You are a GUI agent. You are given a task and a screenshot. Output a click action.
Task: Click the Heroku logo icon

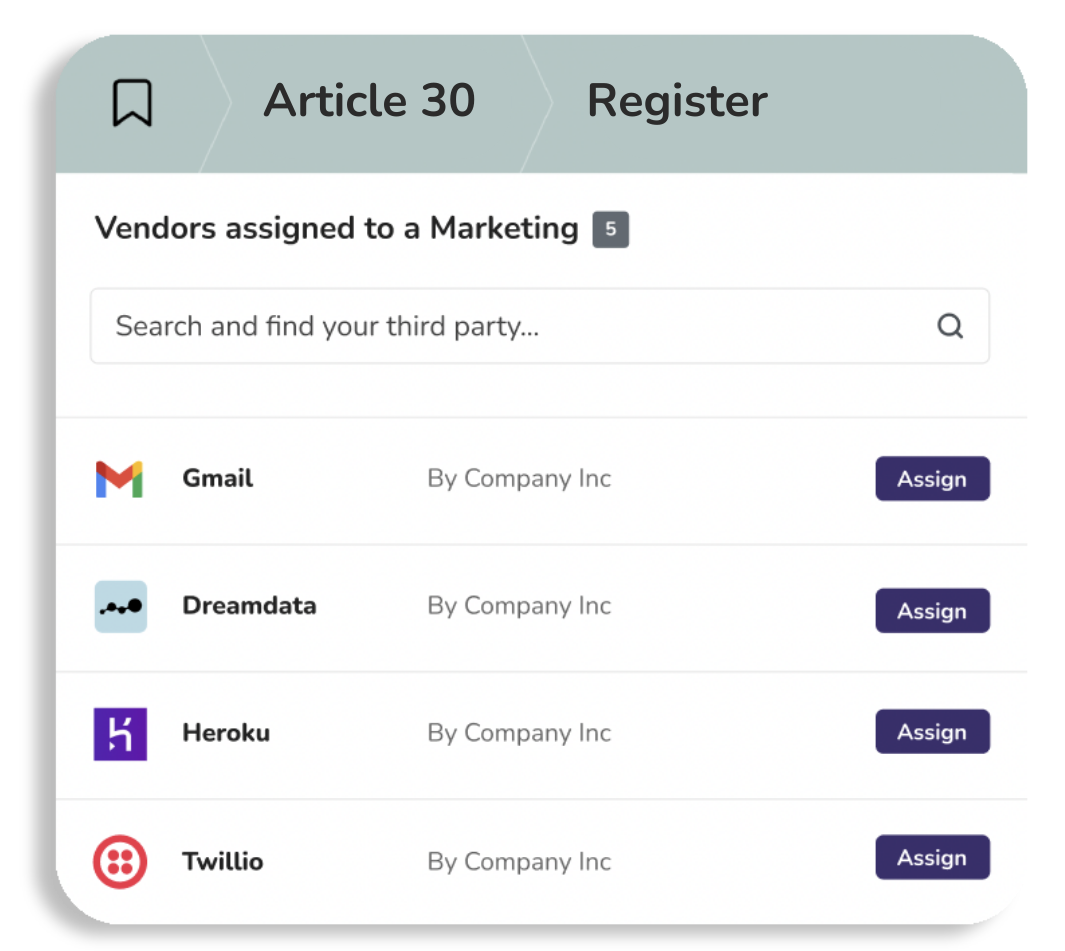[120, 733]
